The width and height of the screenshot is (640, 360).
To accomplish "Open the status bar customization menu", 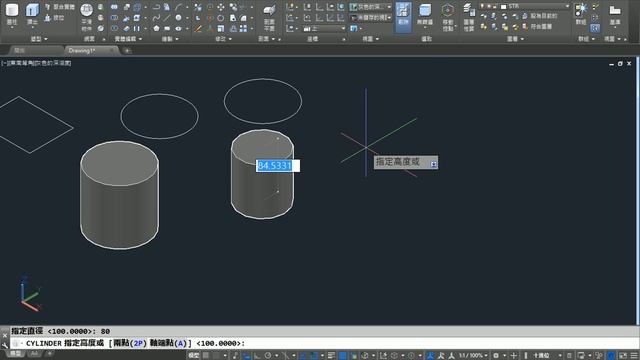I will coord(634,356).
